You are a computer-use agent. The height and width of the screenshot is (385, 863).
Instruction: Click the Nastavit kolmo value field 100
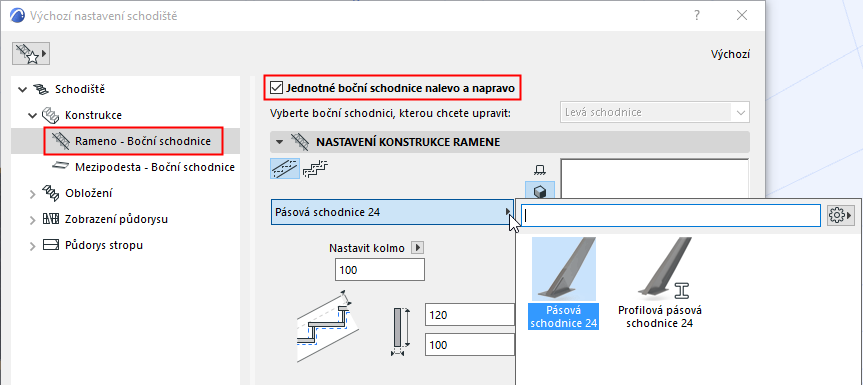point(380,270)
